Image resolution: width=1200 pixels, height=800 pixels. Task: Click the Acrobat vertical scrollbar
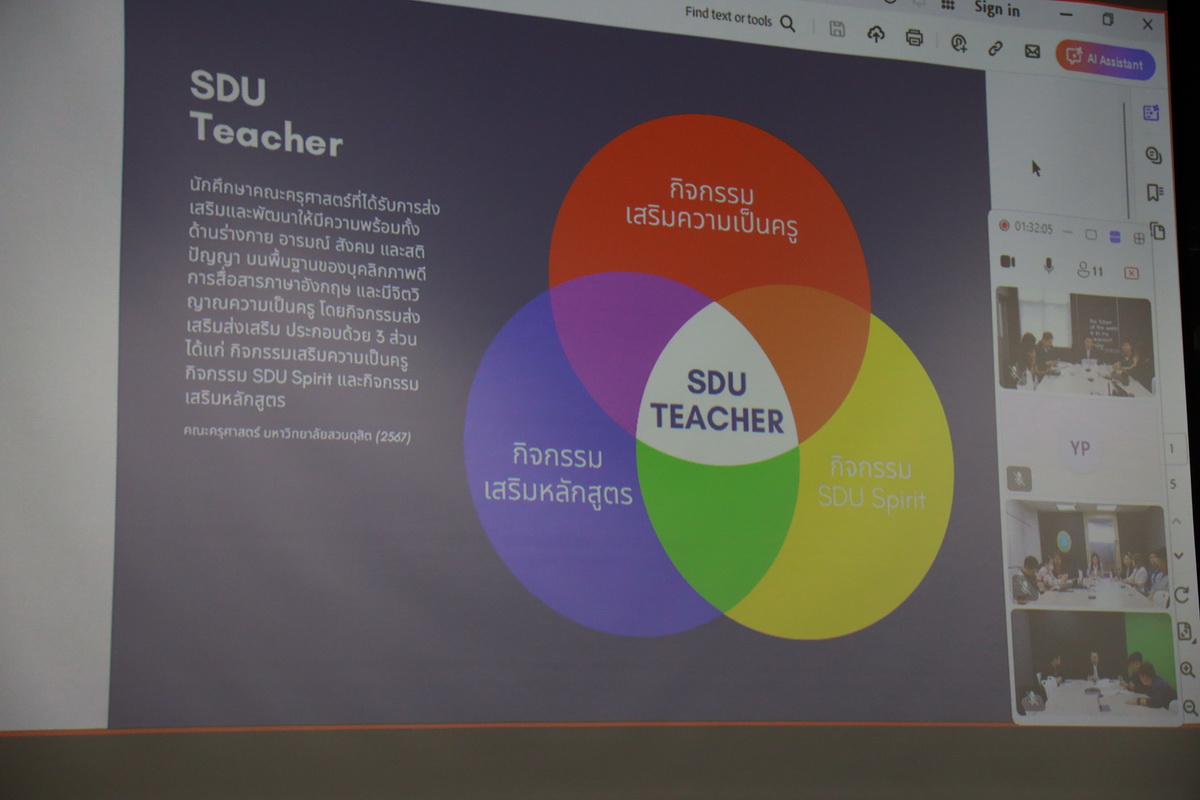[1126, 160]
